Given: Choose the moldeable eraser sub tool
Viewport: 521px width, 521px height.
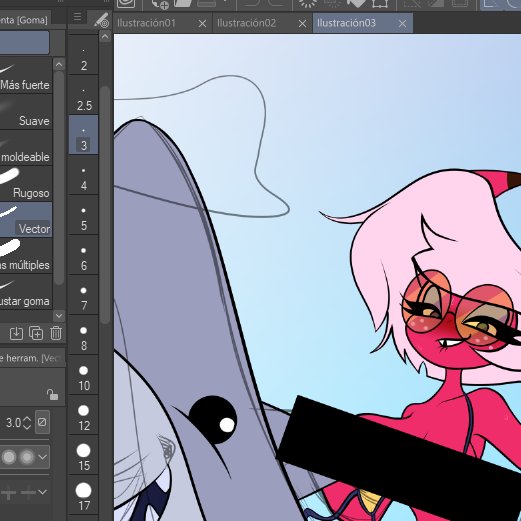Looking at the screenshot, I should [26, 148].
